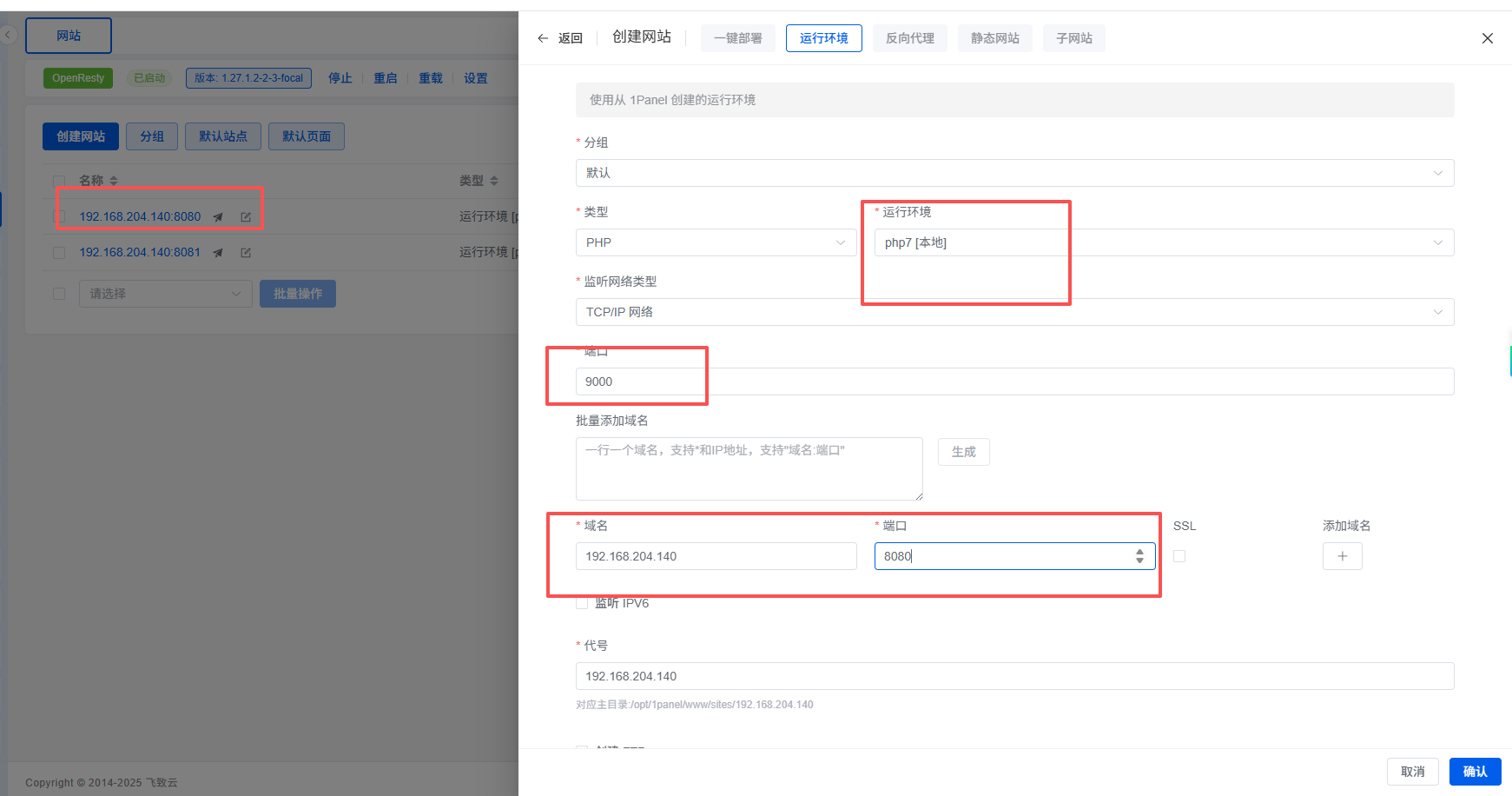Collapse the left sidebar with the chevron icon
The width and height of the screenshot is (1512, 796).
pyautogui.click(x=8, y=36)
